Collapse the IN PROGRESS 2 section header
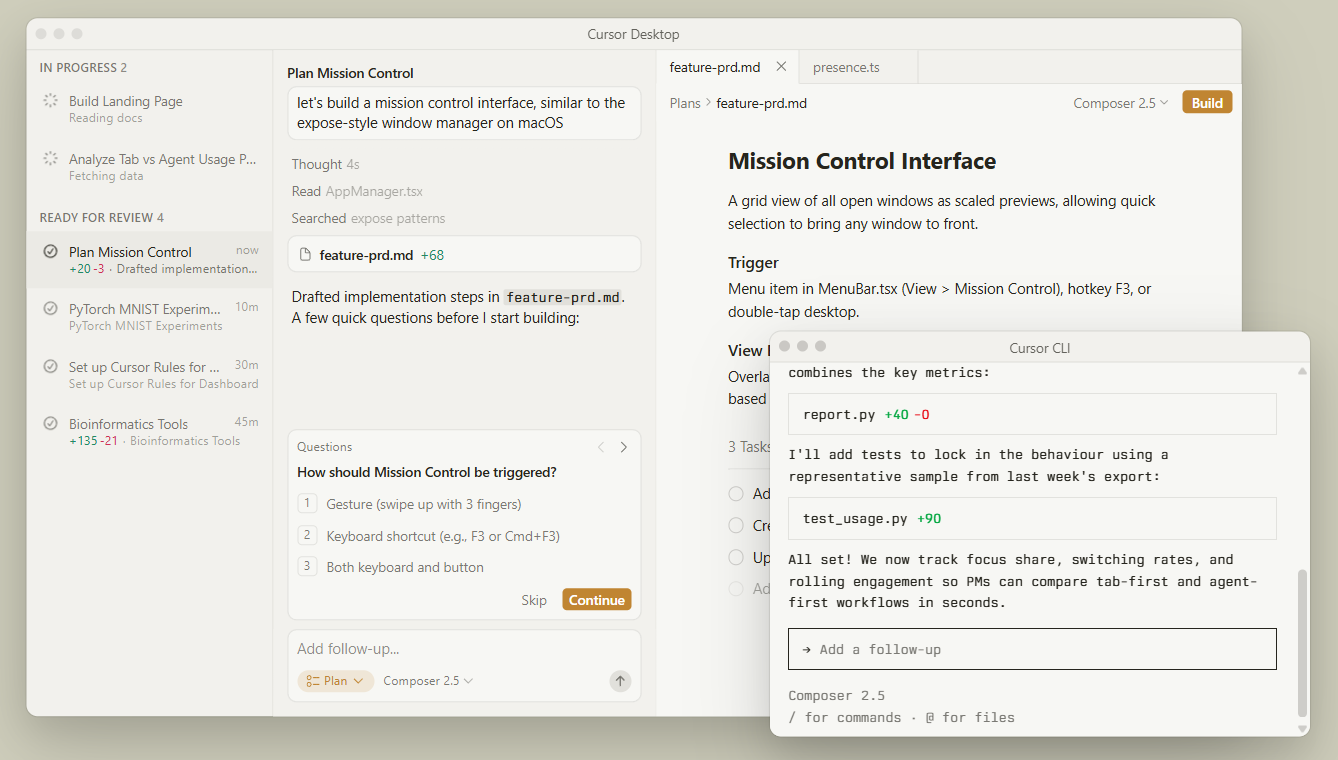 point(83,68)
